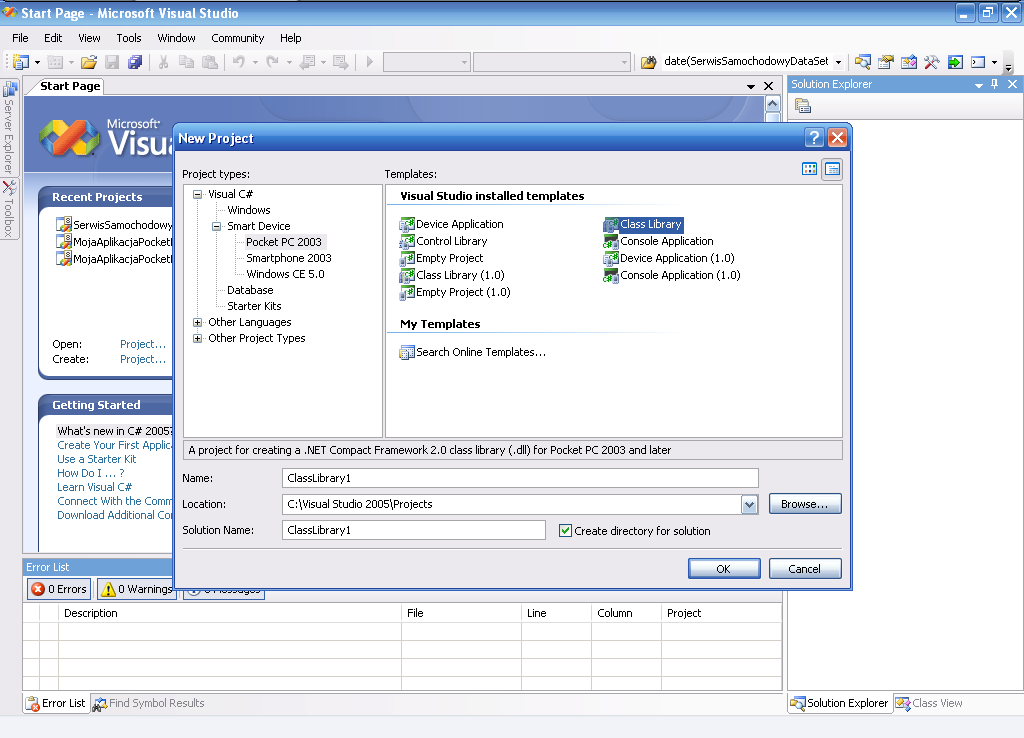
Task: Pin the Solution Explorer panel
Action: [995, 84]
